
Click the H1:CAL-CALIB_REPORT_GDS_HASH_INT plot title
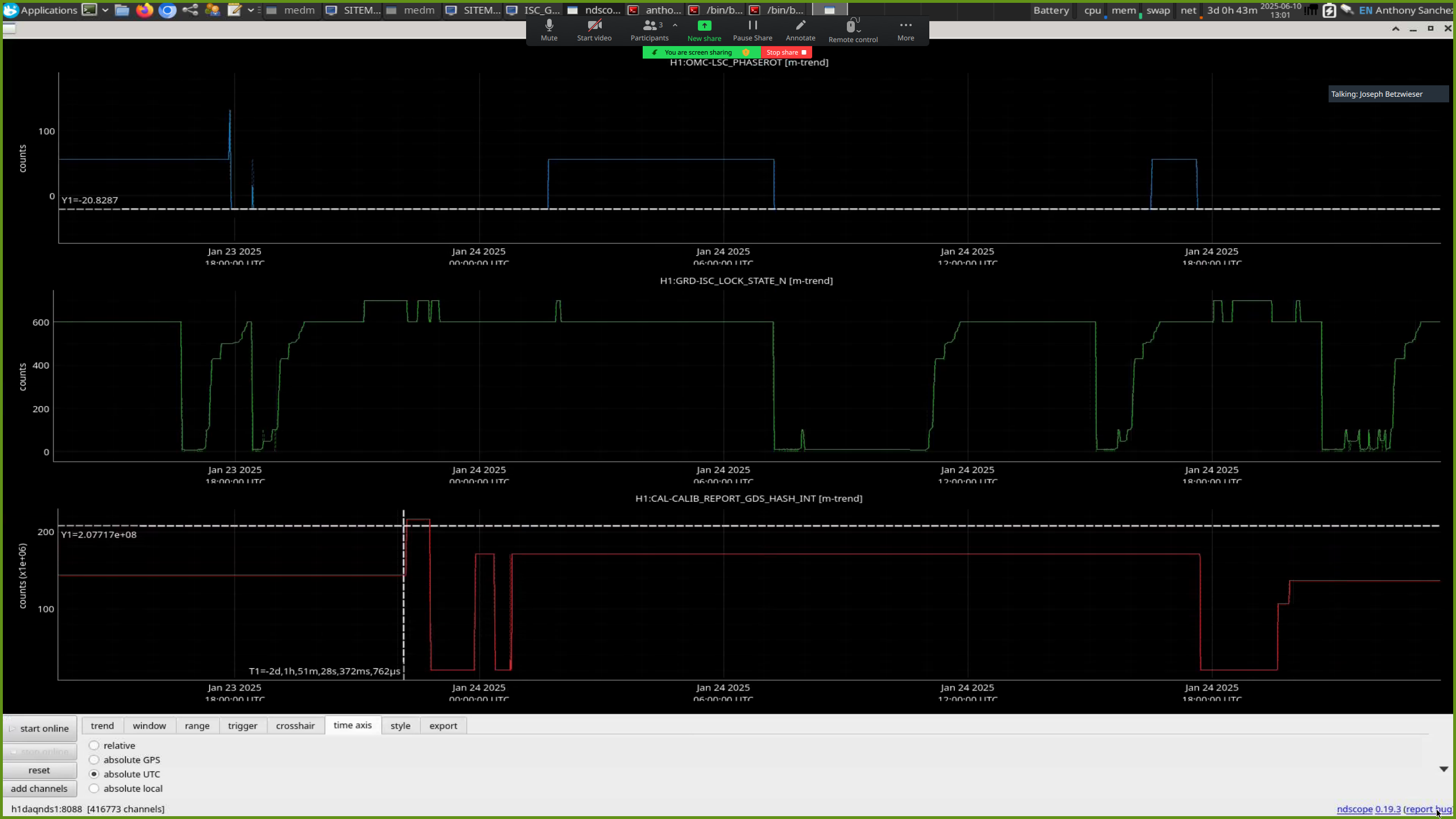tap(748, 498)
